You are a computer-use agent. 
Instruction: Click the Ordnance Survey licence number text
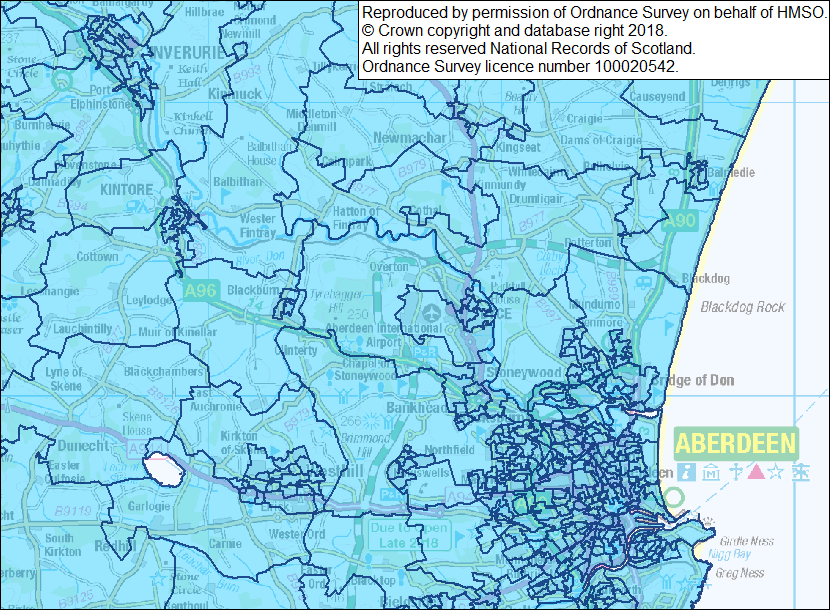point(520,66)
